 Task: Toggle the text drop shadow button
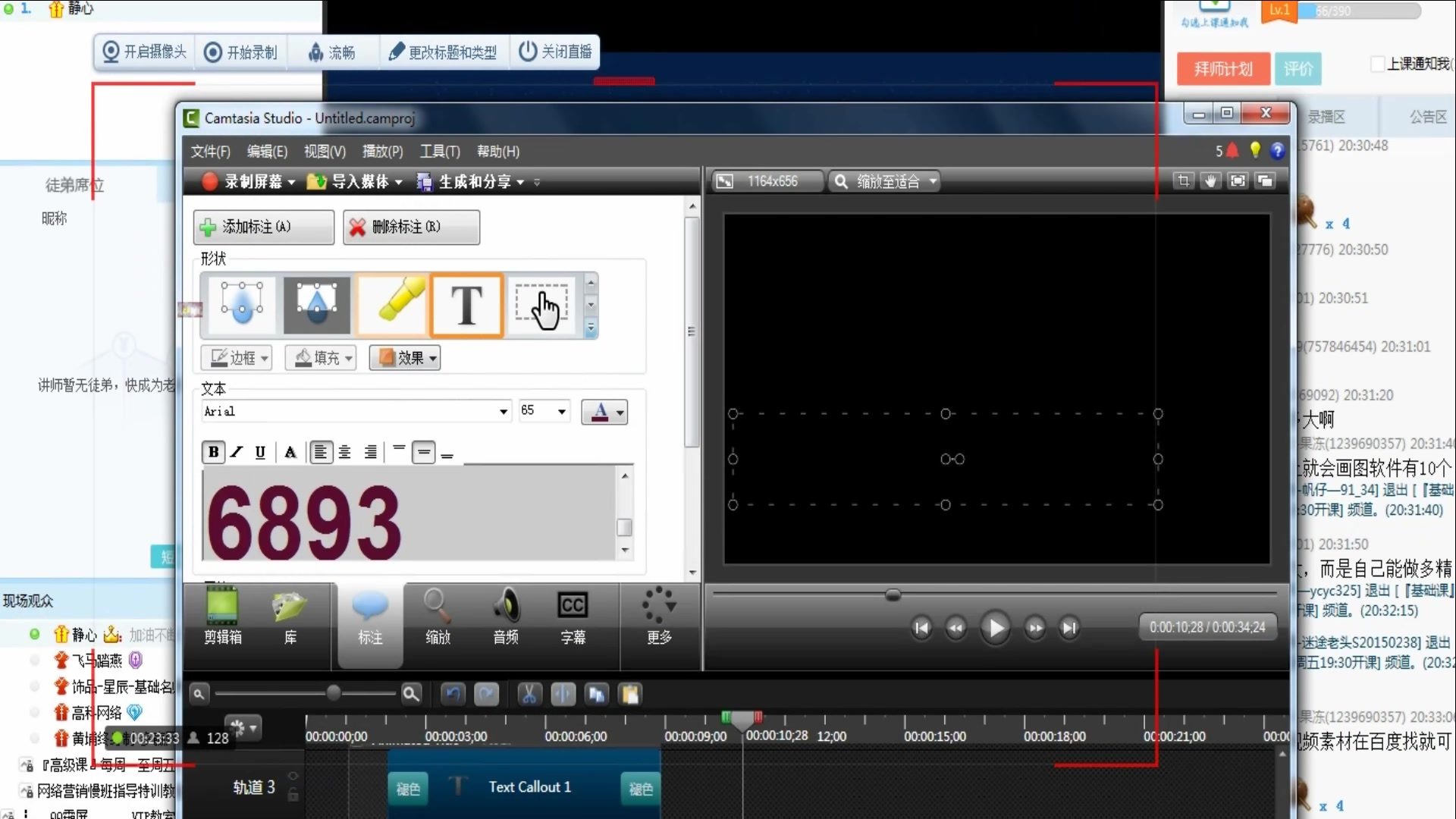(290, 452)
